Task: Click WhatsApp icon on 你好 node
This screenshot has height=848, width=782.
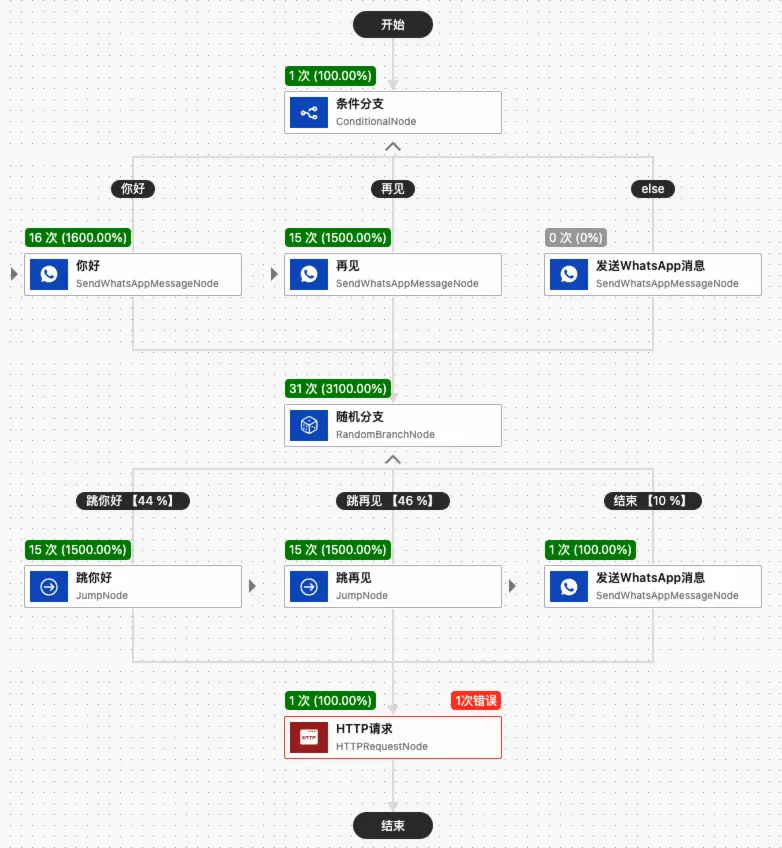Action: pyautogui.click(x=49, y=274)
